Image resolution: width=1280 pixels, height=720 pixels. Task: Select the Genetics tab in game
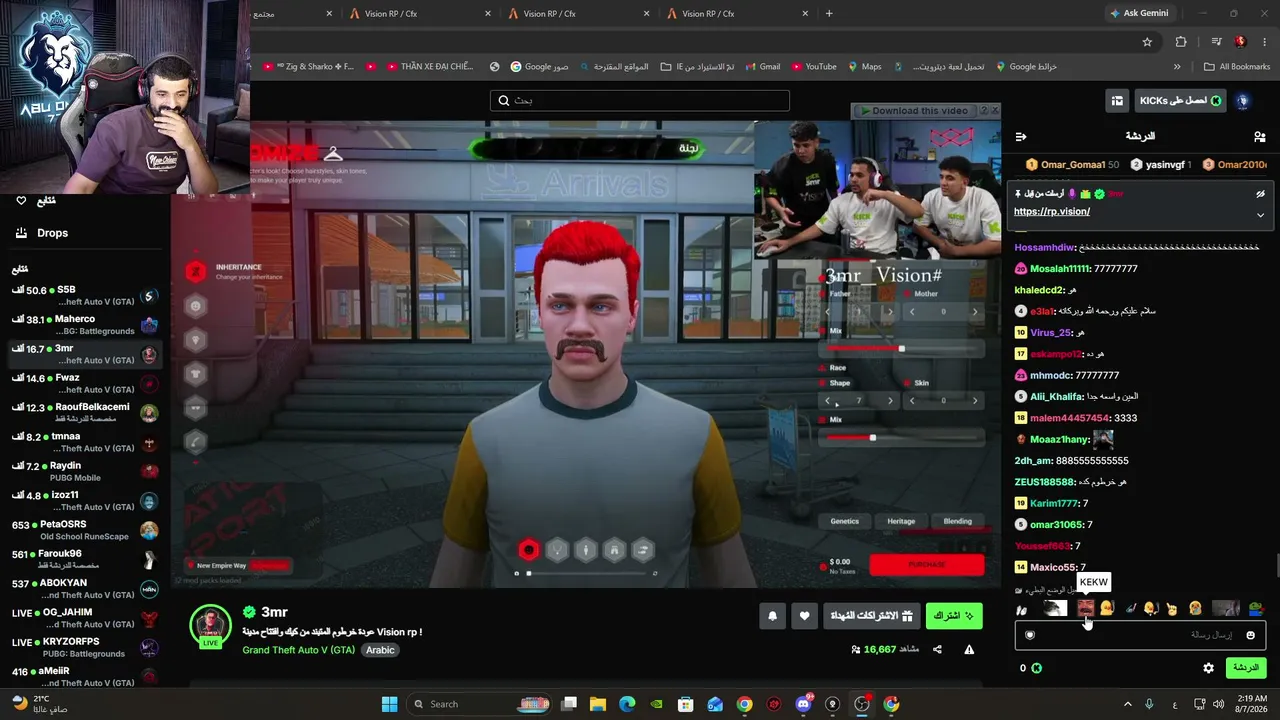coord(844,521)
